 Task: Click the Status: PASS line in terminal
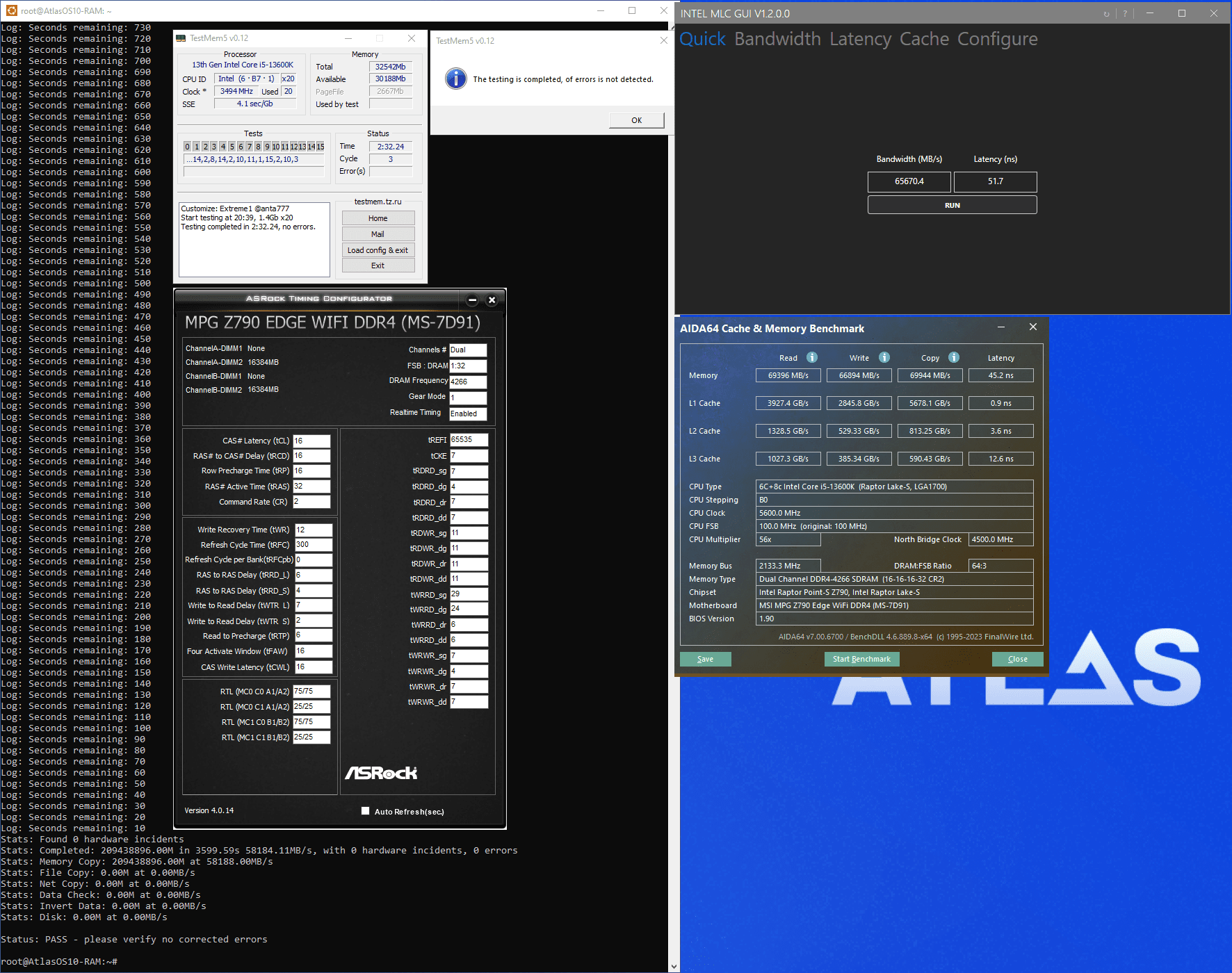(134, 940)
